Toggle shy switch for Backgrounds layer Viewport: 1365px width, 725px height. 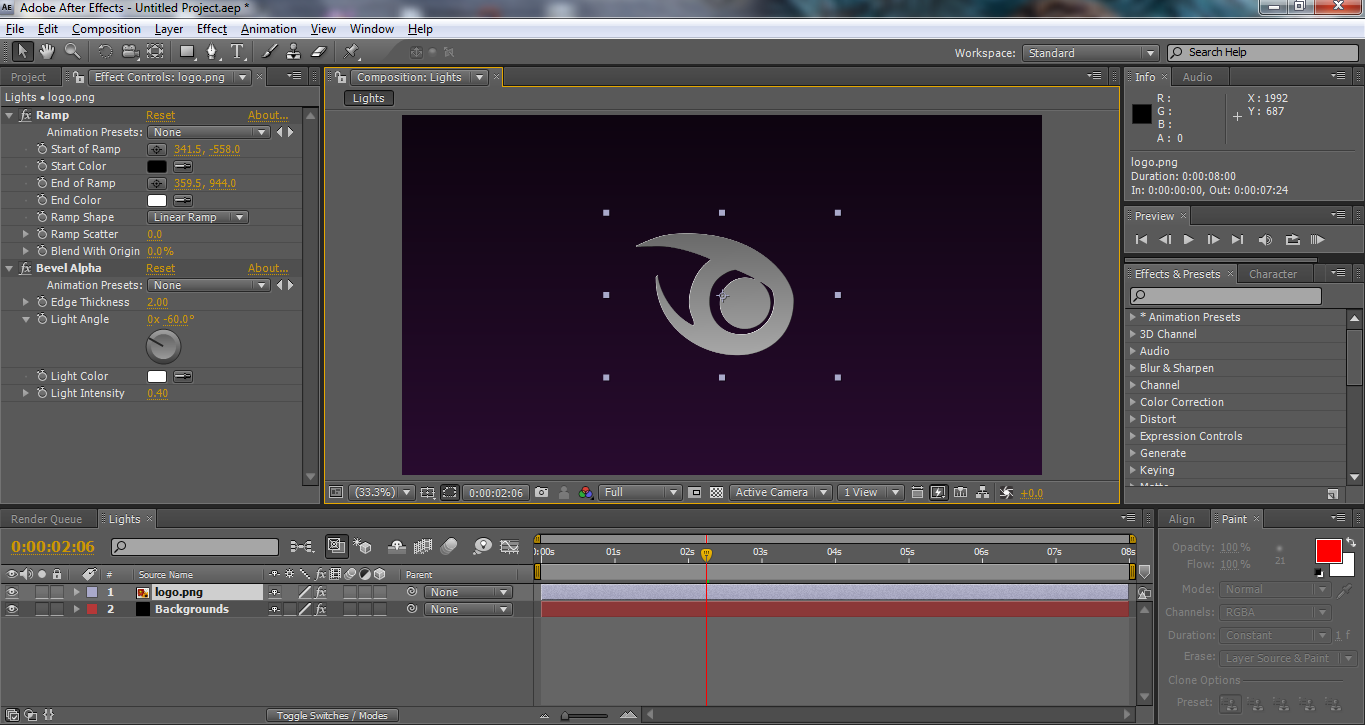click(274, 609)
